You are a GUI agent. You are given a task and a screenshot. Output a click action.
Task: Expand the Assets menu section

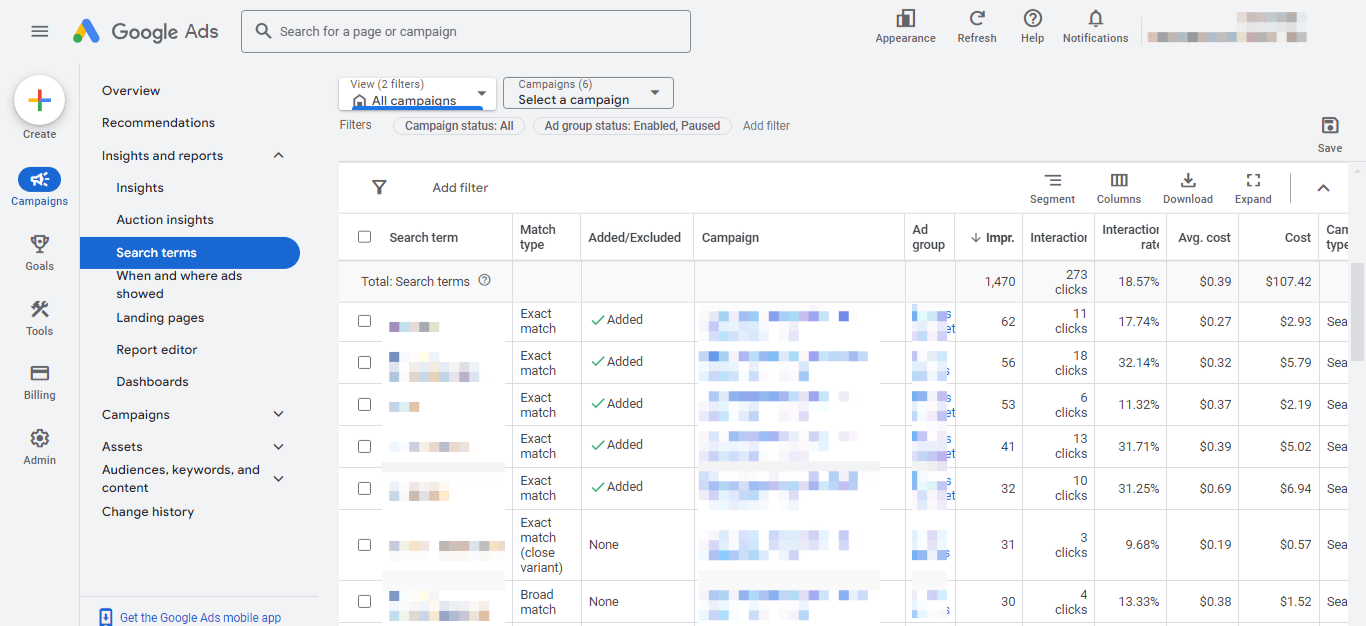pos(278,446)
